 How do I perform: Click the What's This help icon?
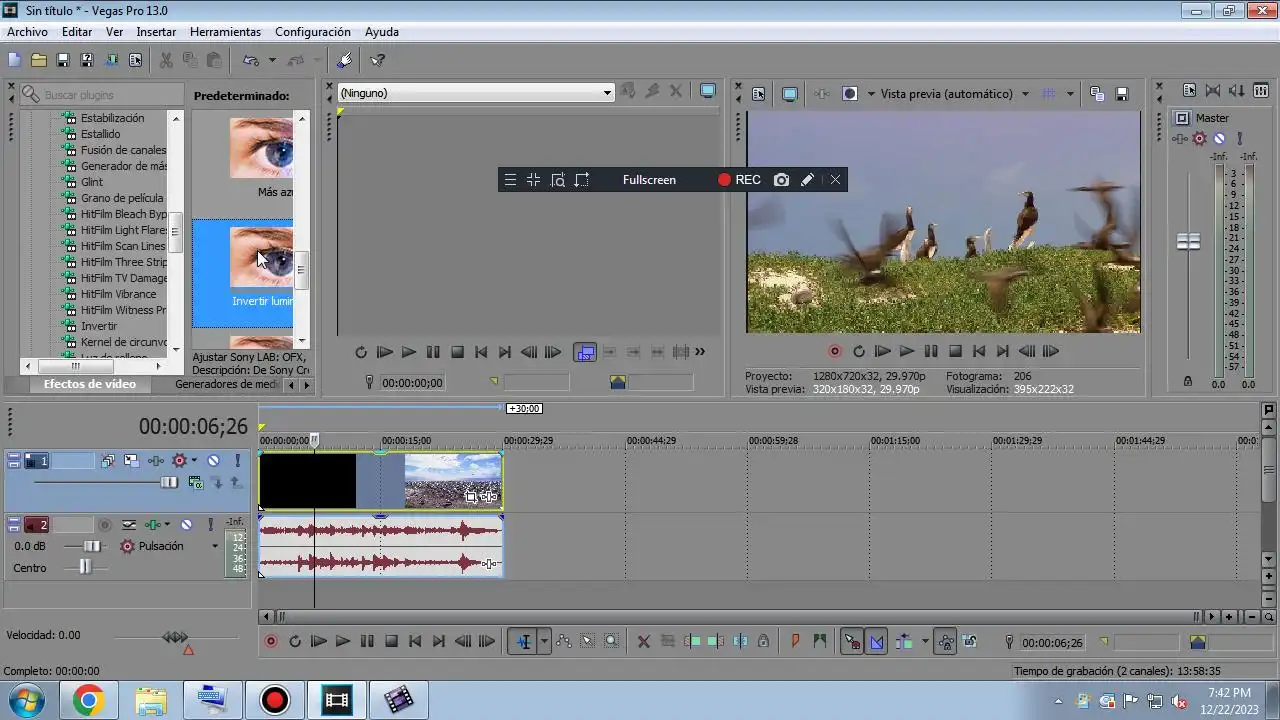pyautogui.click(x=377, y=60)
